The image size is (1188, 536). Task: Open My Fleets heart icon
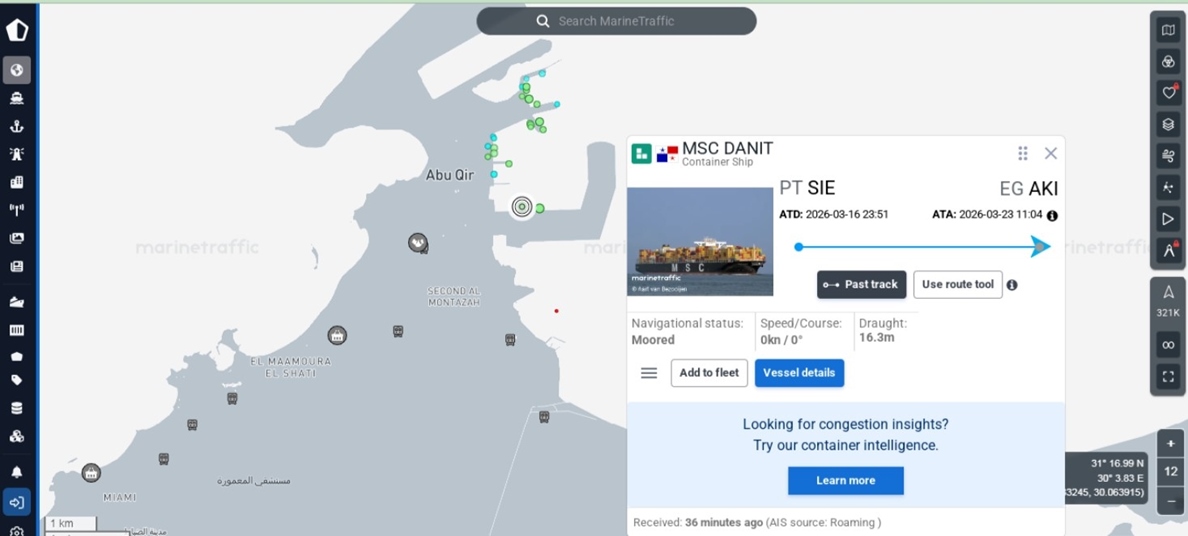pos(1168,93)
